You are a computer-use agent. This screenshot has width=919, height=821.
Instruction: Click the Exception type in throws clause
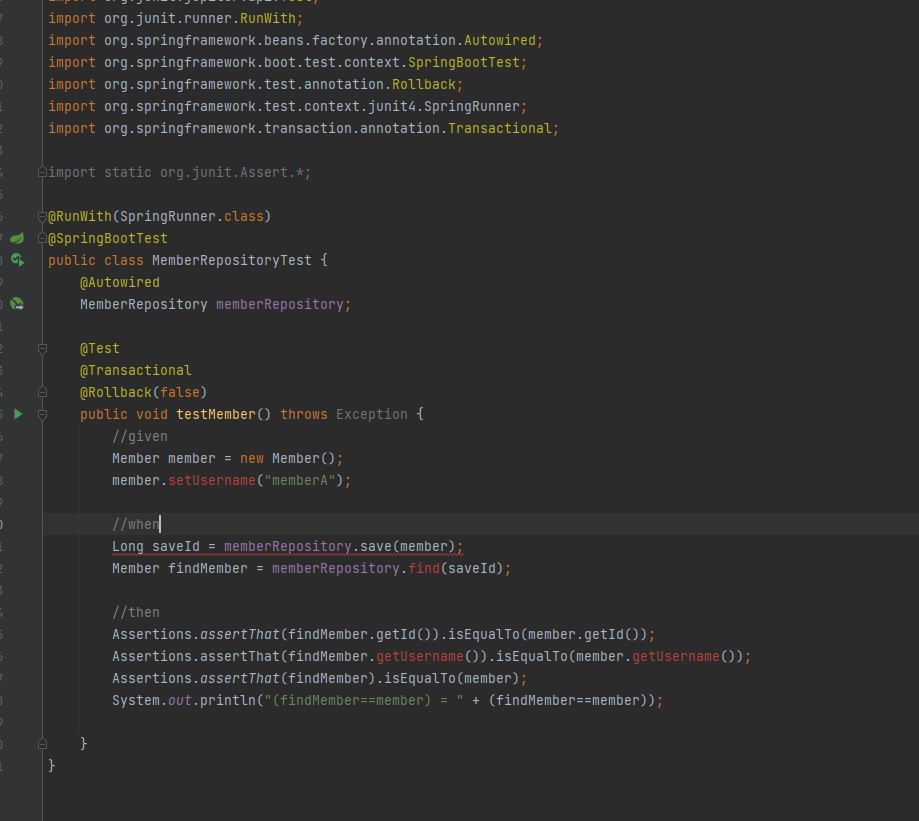point(372,414)
